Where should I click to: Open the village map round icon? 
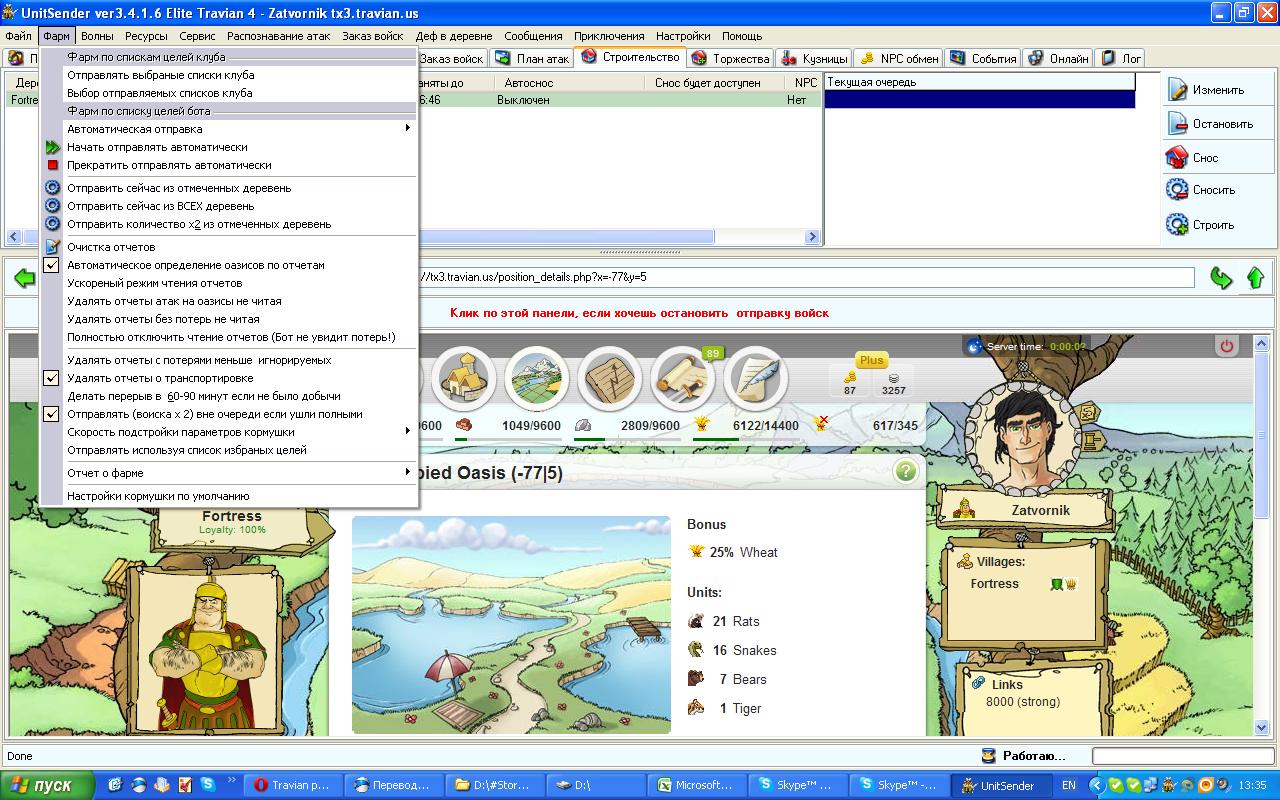pos(536,378)
